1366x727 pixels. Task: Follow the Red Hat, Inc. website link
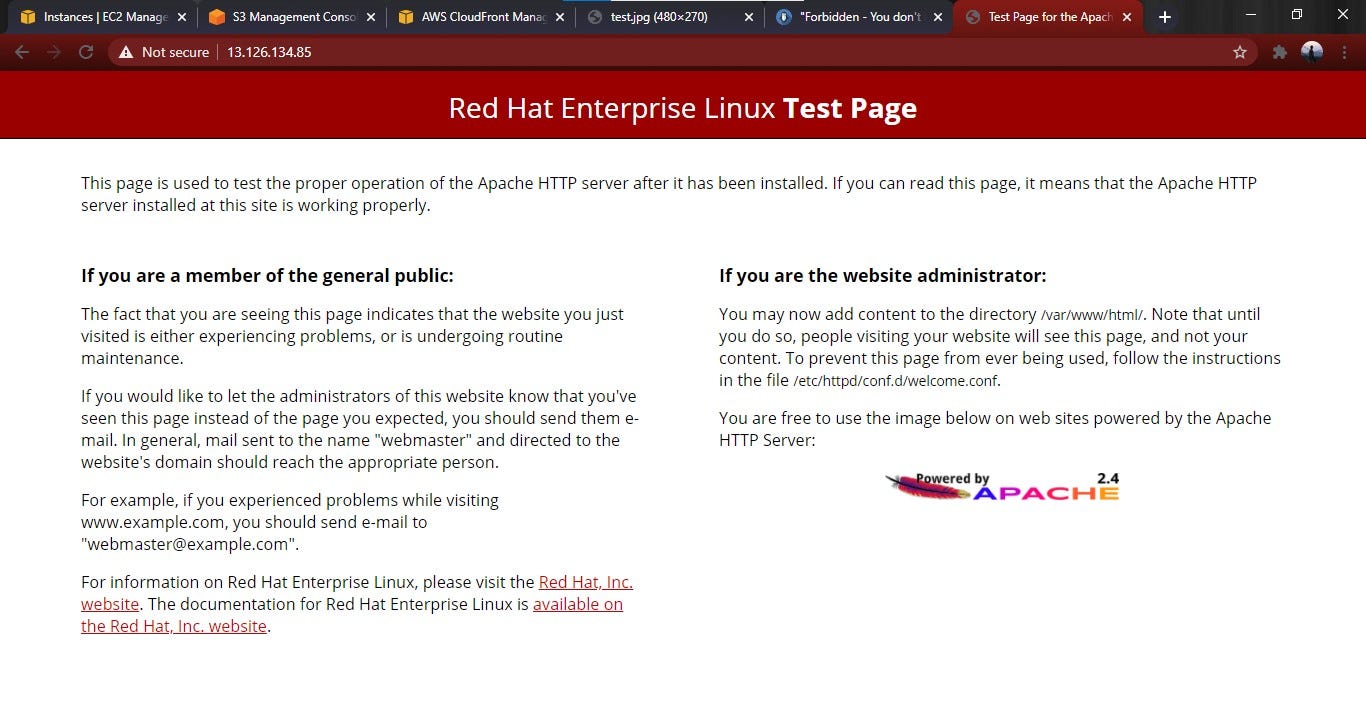click(357, 593)
